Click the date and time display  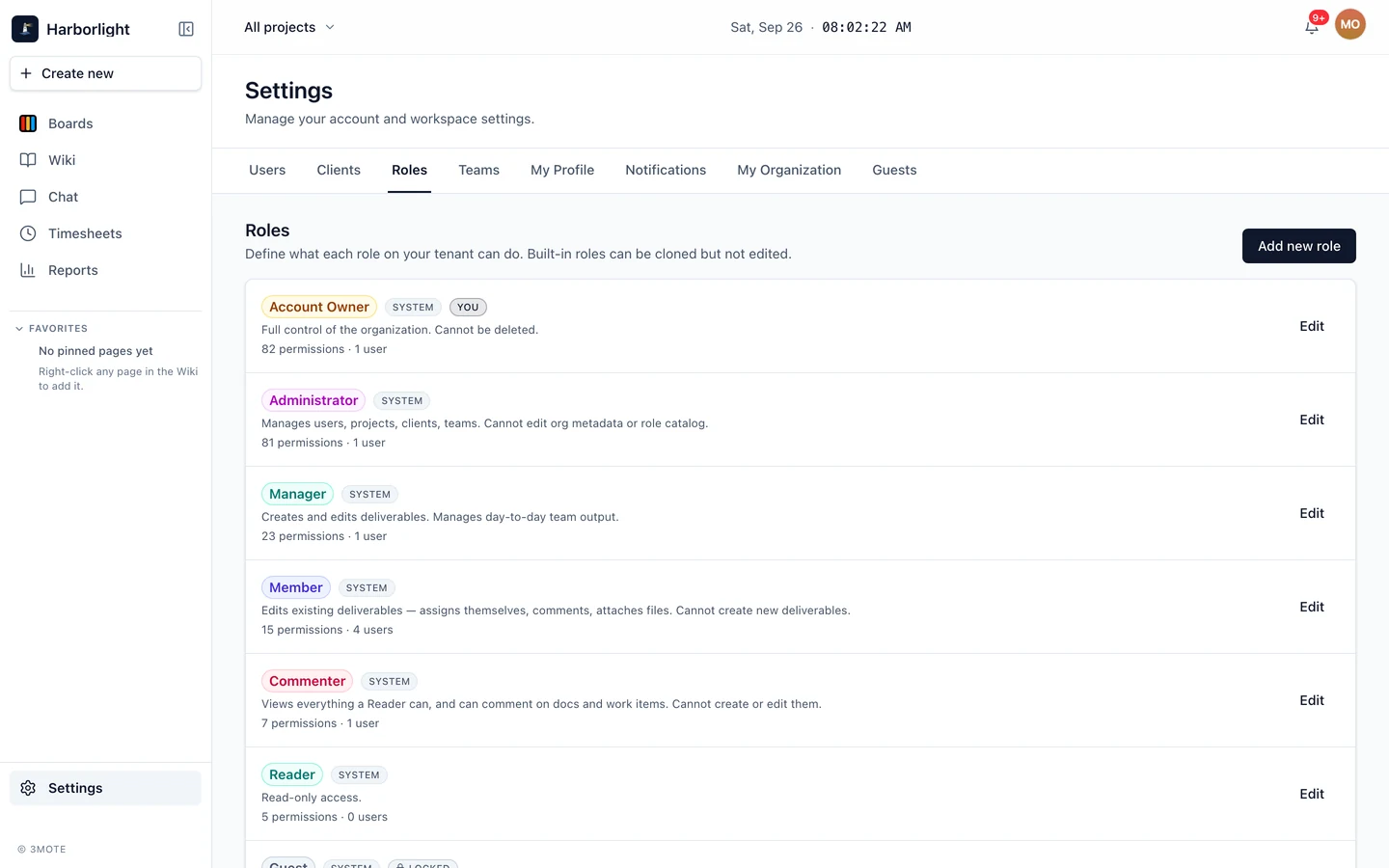[821, 27]
